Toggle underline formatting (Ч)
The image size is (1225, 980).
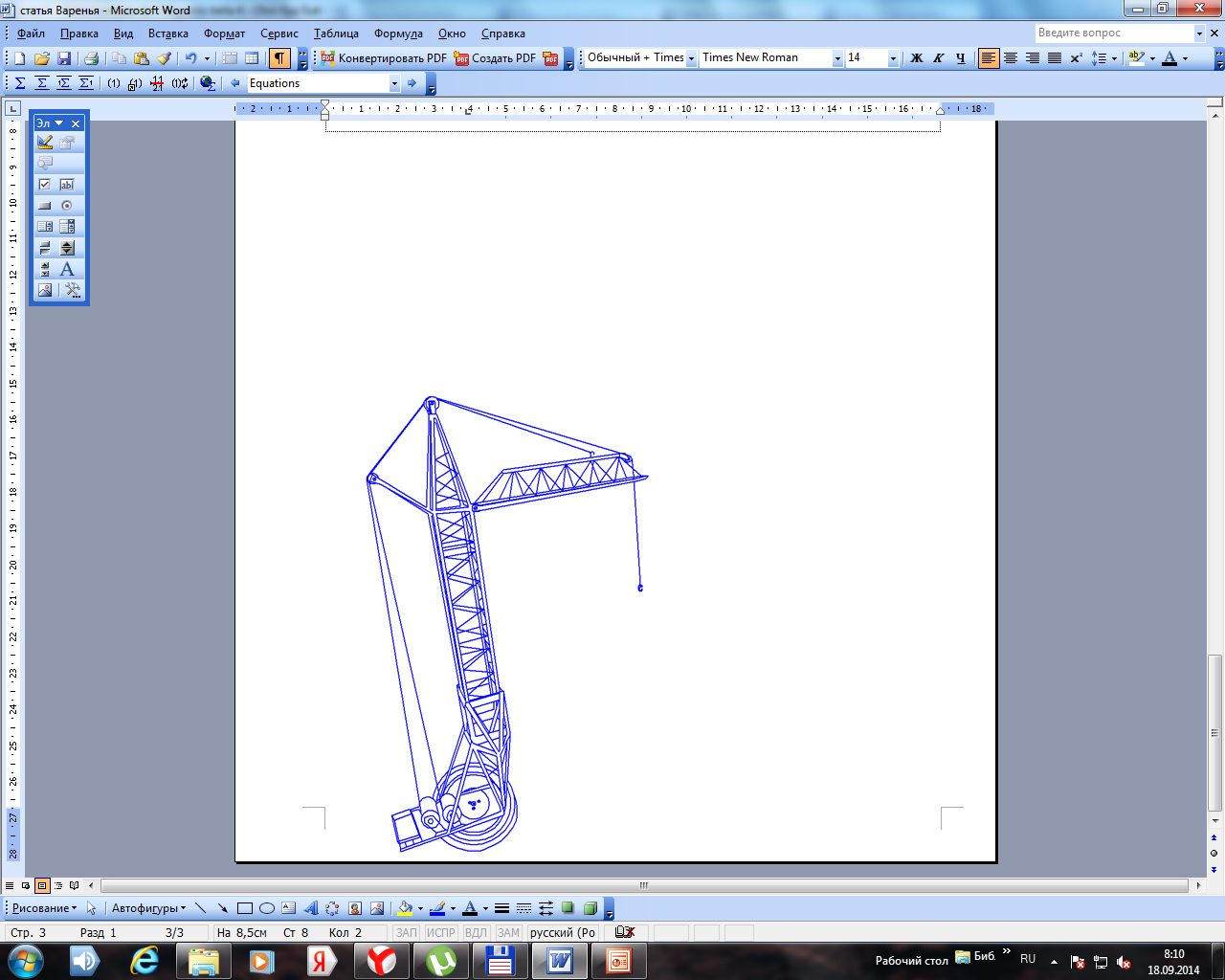(960, 58)
